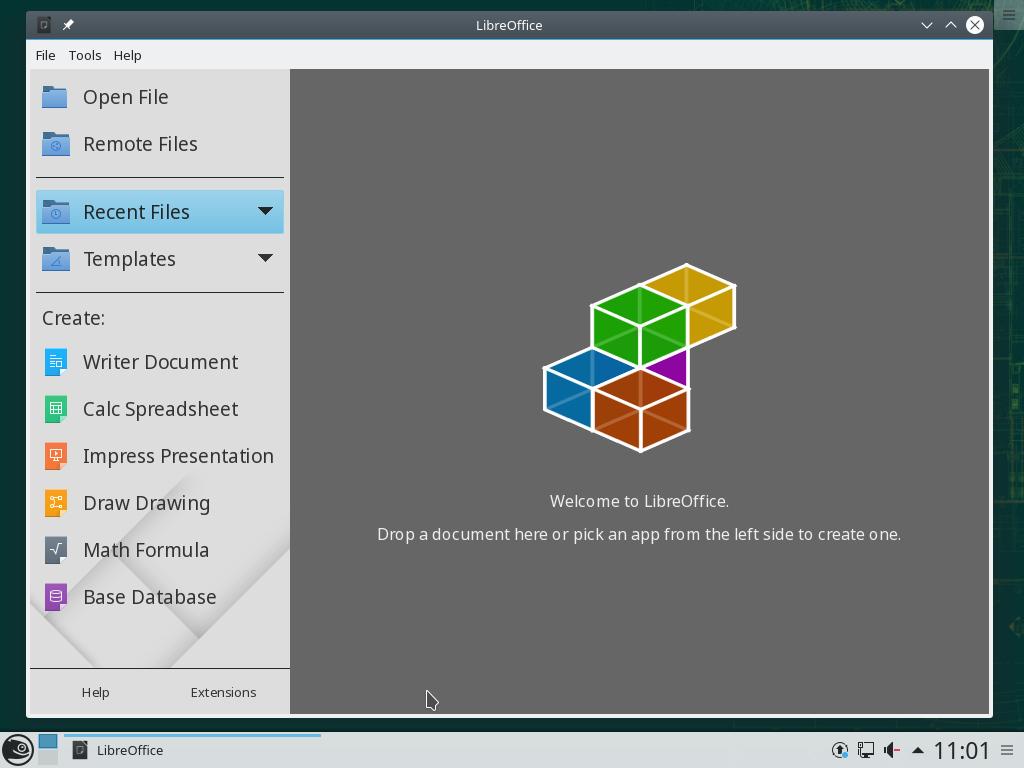This screenshot has height=768, width=1024.
Task: Open the Tools menu
Action: (84, 55)
